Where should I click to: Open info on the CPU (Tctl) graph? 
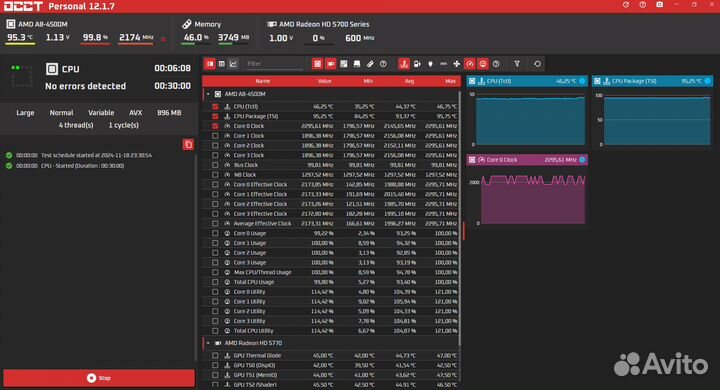pos(582,81)
